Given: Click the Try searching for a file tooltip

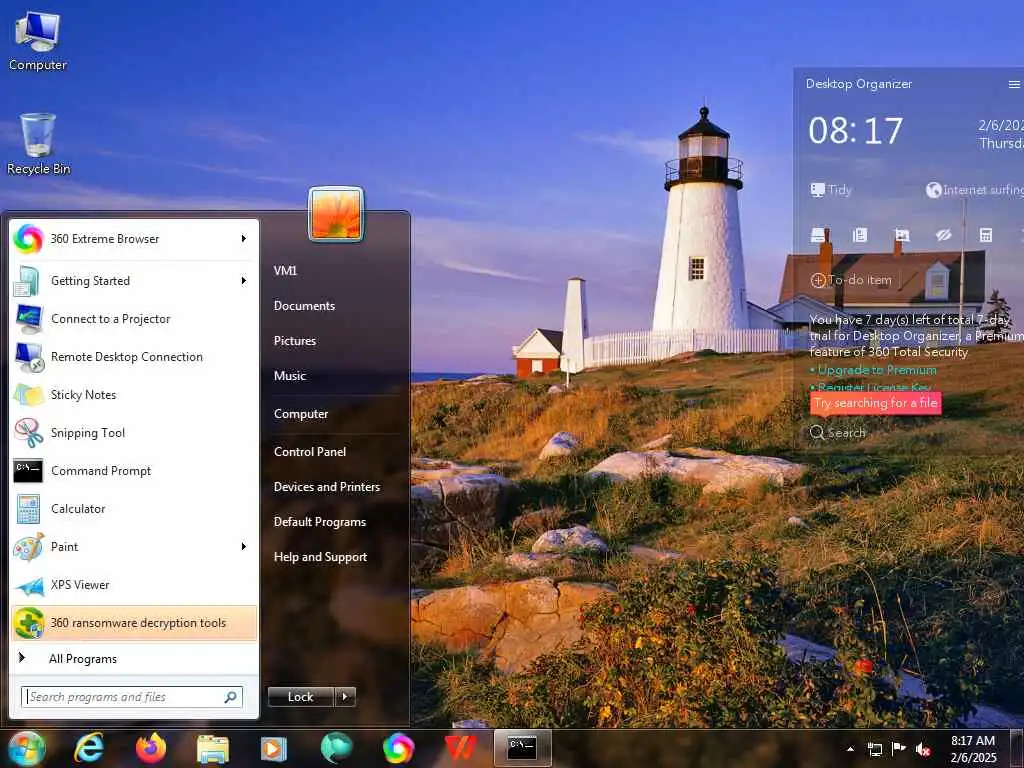Looking at the screenshot, I should click(876, 403).
